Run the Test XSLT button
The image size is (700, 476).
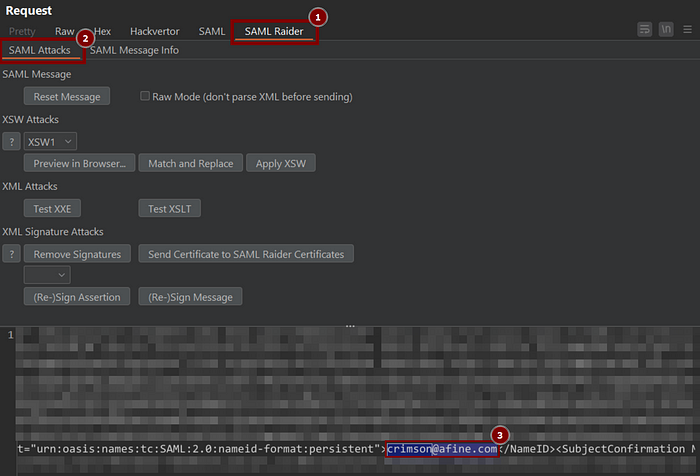click(170, 209)
